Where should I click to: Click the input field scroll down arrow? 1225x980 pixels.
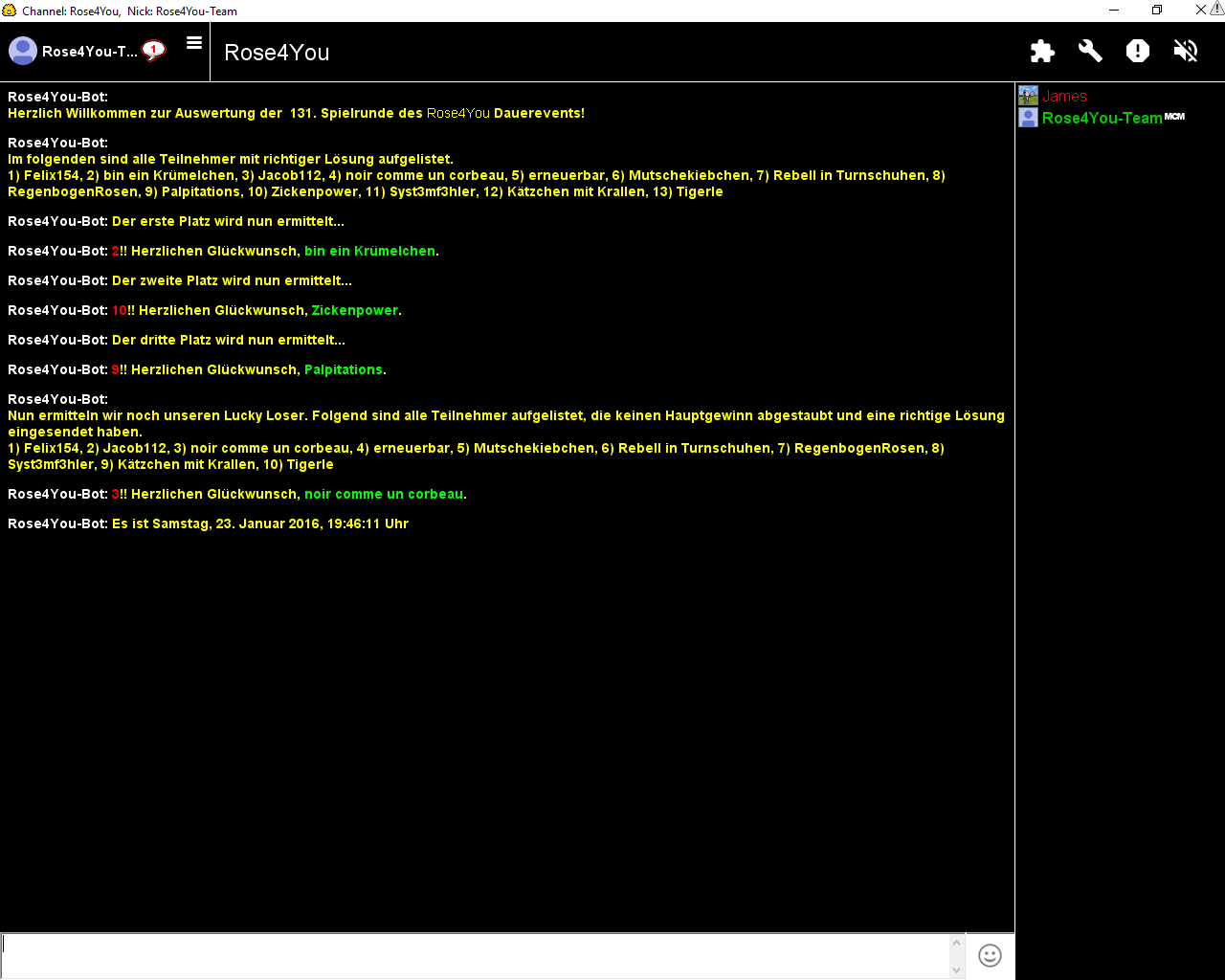[957, 969]
